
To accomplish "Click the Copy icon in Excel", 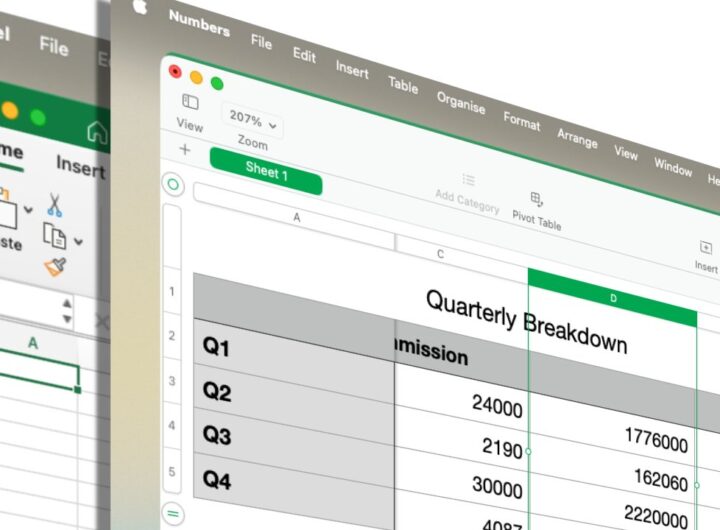I will point(55,236).
